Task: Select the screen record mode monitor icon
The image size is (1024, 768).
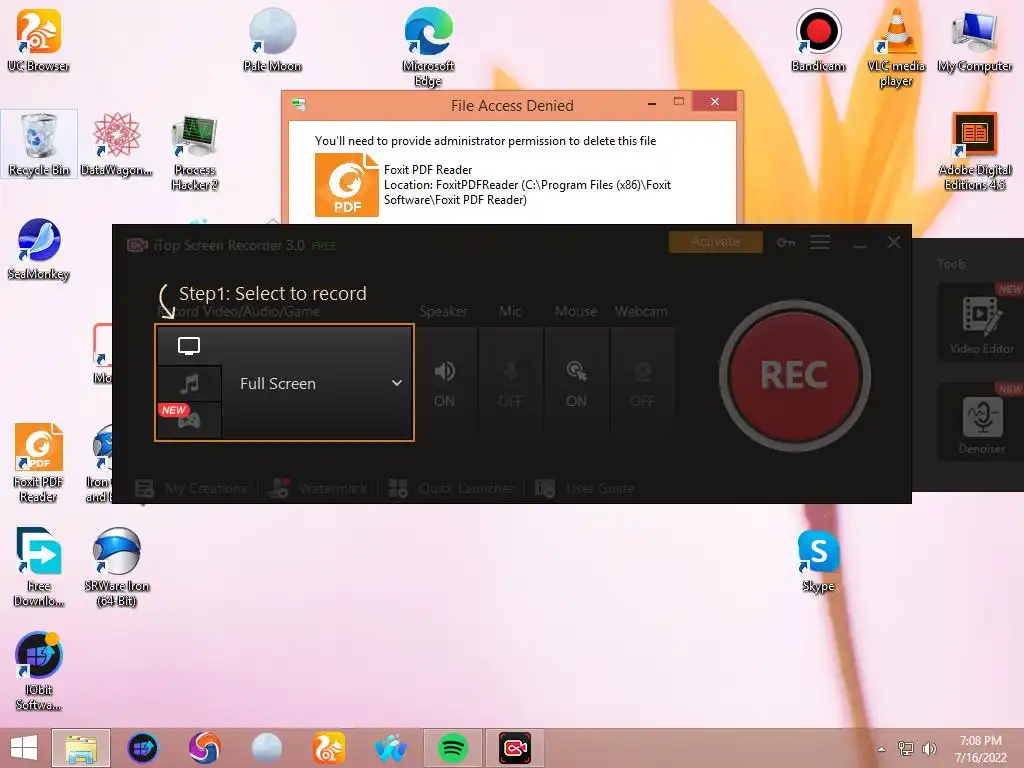Action: pos(189,345)
